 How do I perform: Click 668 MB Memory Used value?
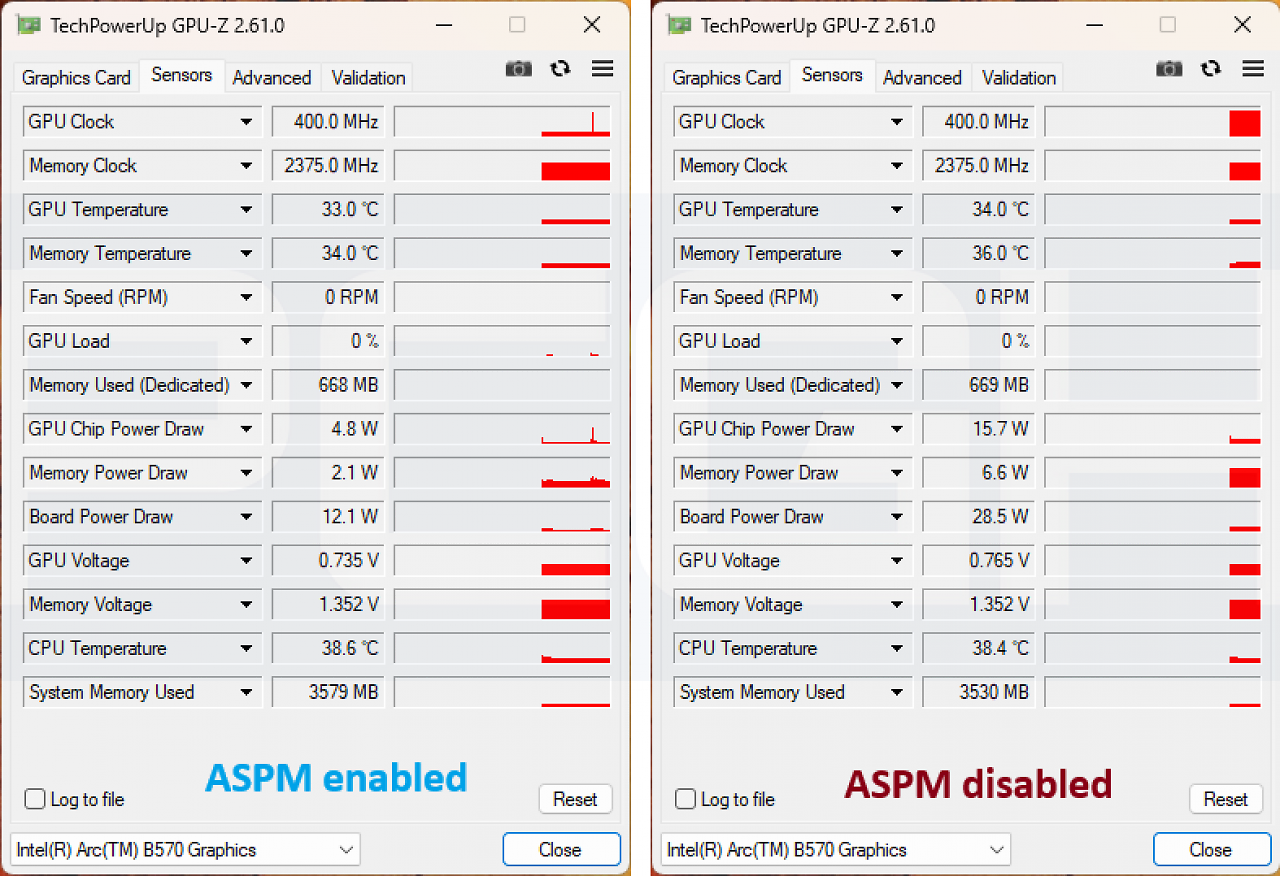(328, 385)
